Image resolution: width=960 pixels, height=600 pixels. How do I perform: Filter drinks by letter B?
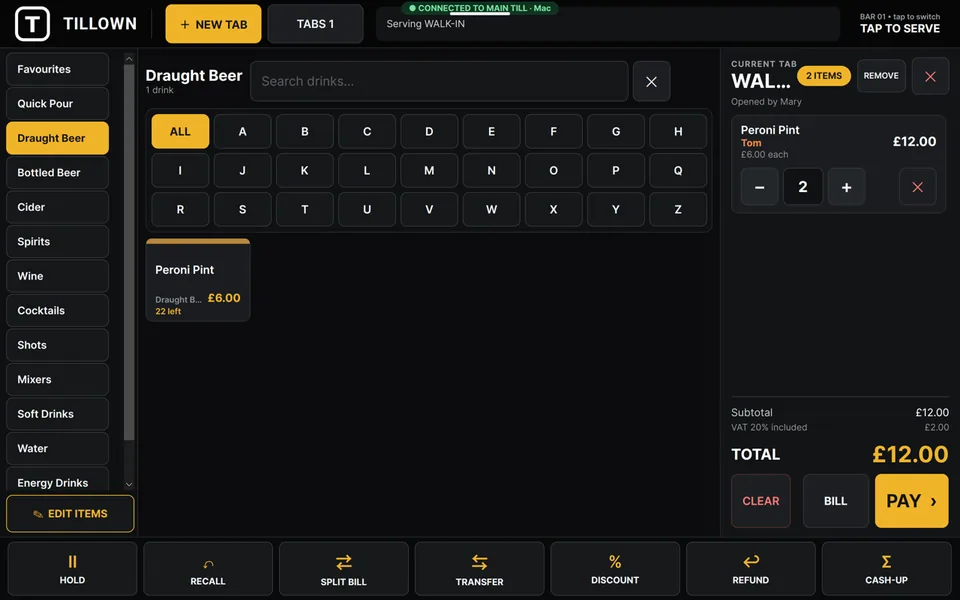point(305,132)
